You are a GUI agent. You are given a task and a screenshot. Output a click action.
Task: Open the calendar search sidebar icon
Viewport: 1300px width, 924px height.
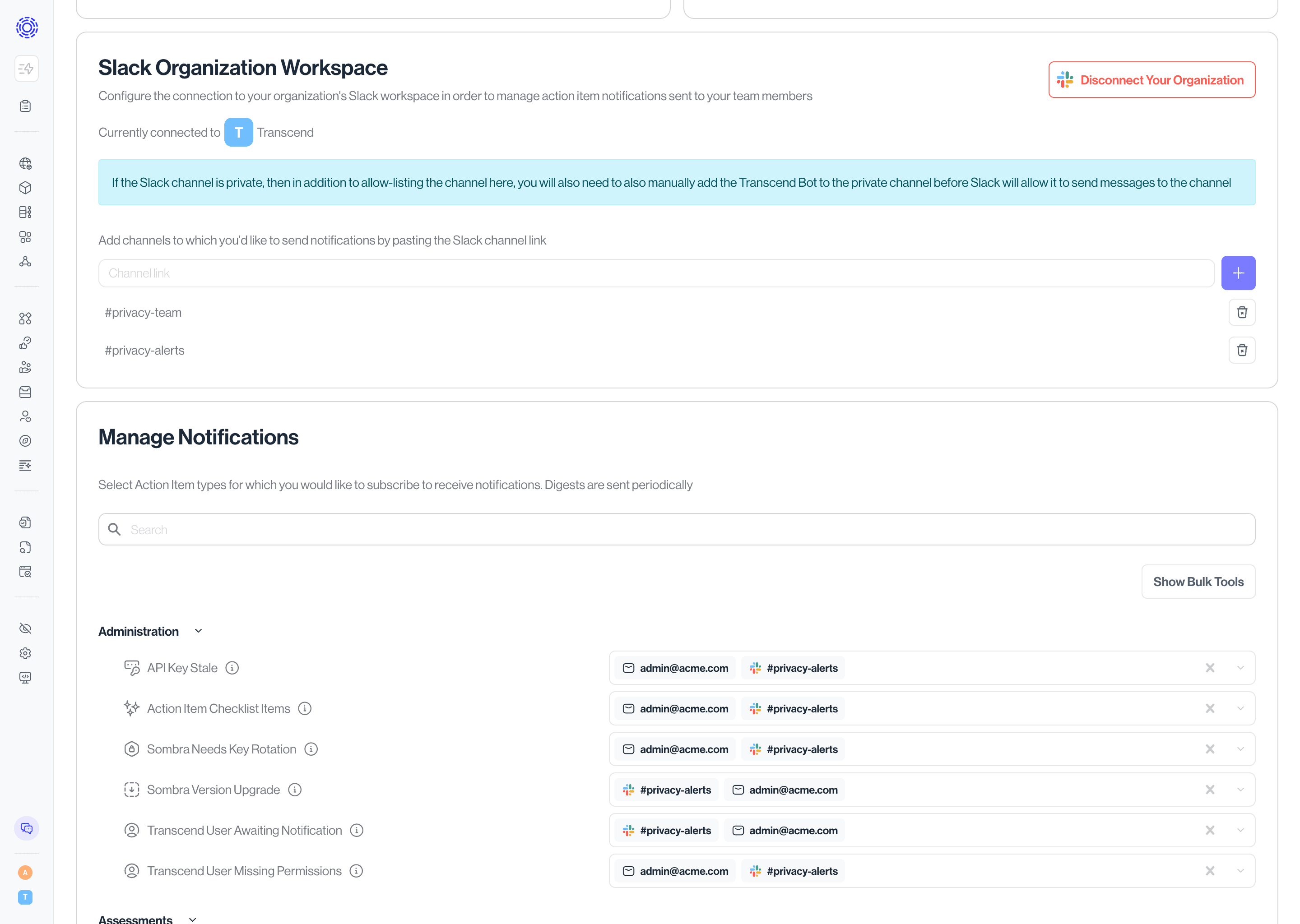26,572
